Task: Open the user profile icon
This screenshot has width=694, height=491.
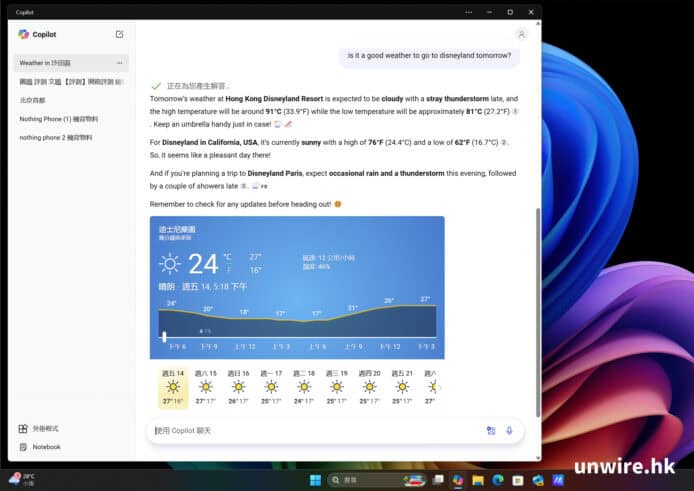Action: pyautogui.click(x=521, y=34)
